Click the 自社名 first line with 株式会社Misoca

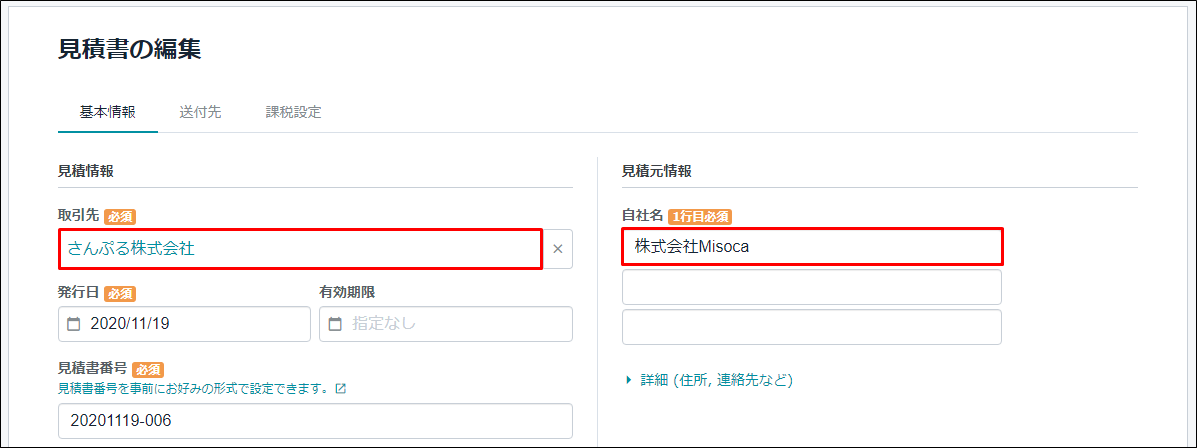coord(812,247)
